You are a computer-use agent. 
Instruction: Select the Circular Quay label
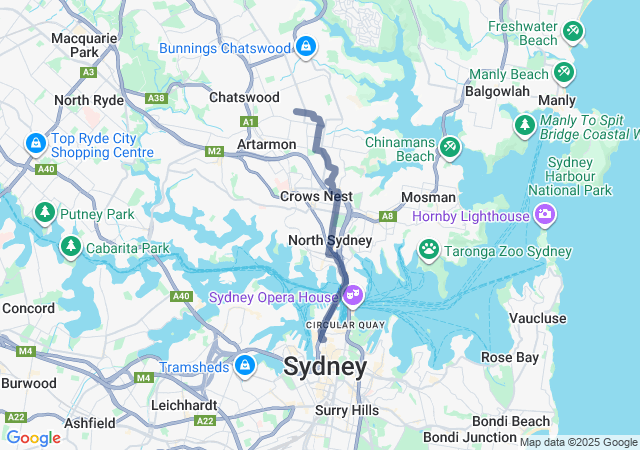click(345, 325)
